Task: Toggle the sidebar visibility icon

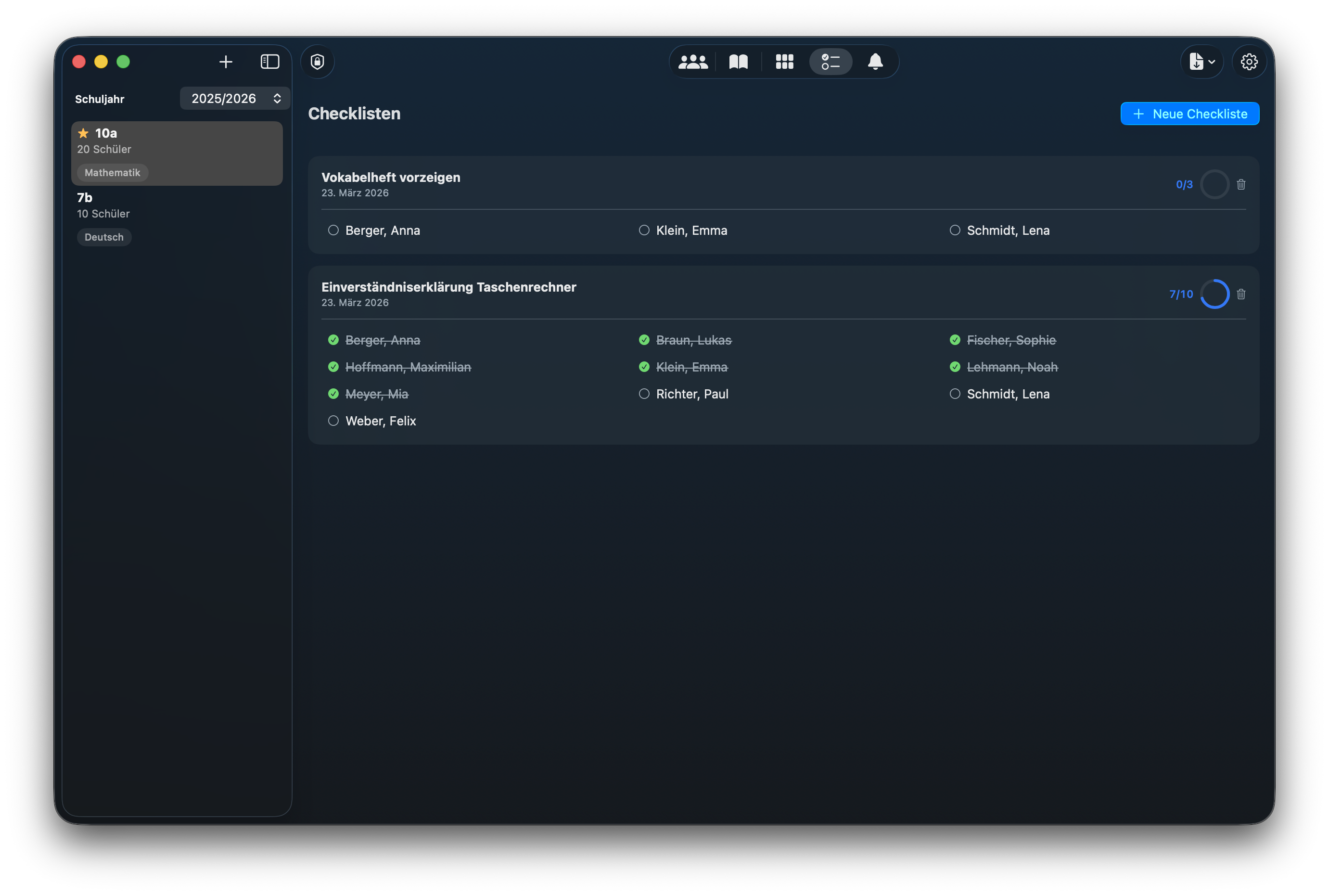Action: pos(269,62)
